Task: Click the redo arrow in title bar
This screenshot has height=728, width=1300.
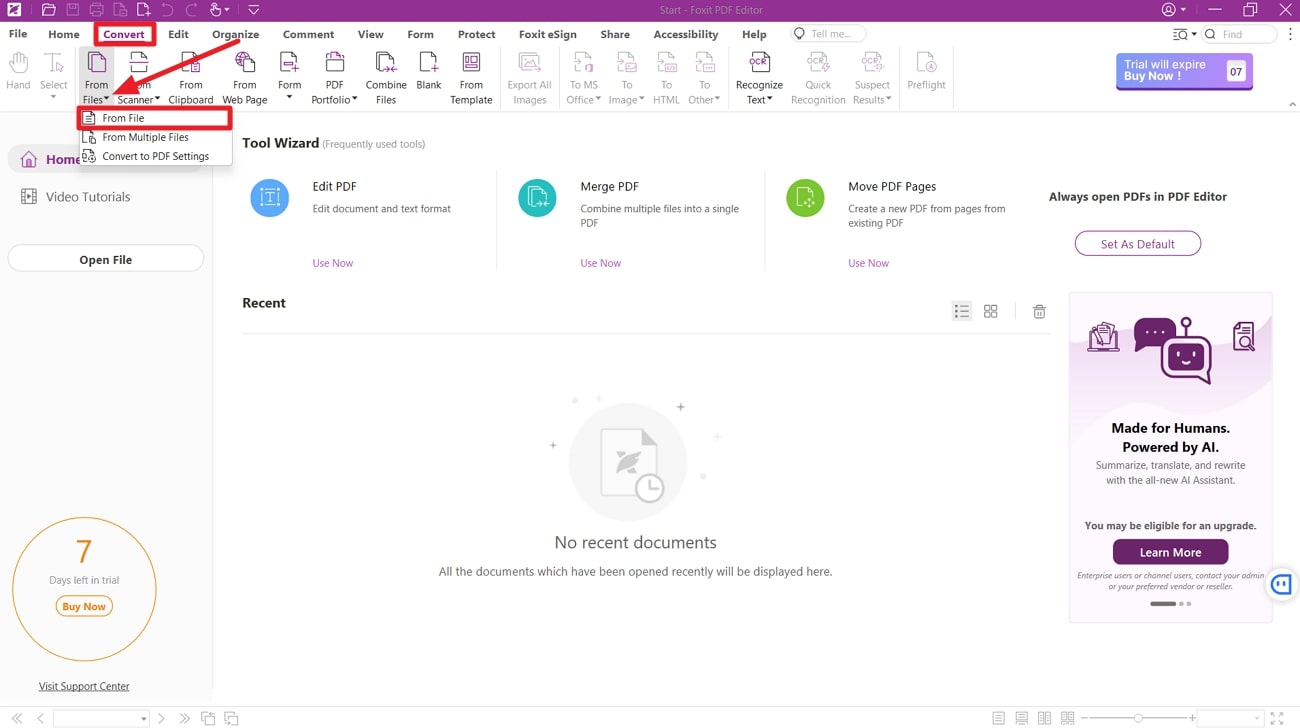Action: coord(190,10)
